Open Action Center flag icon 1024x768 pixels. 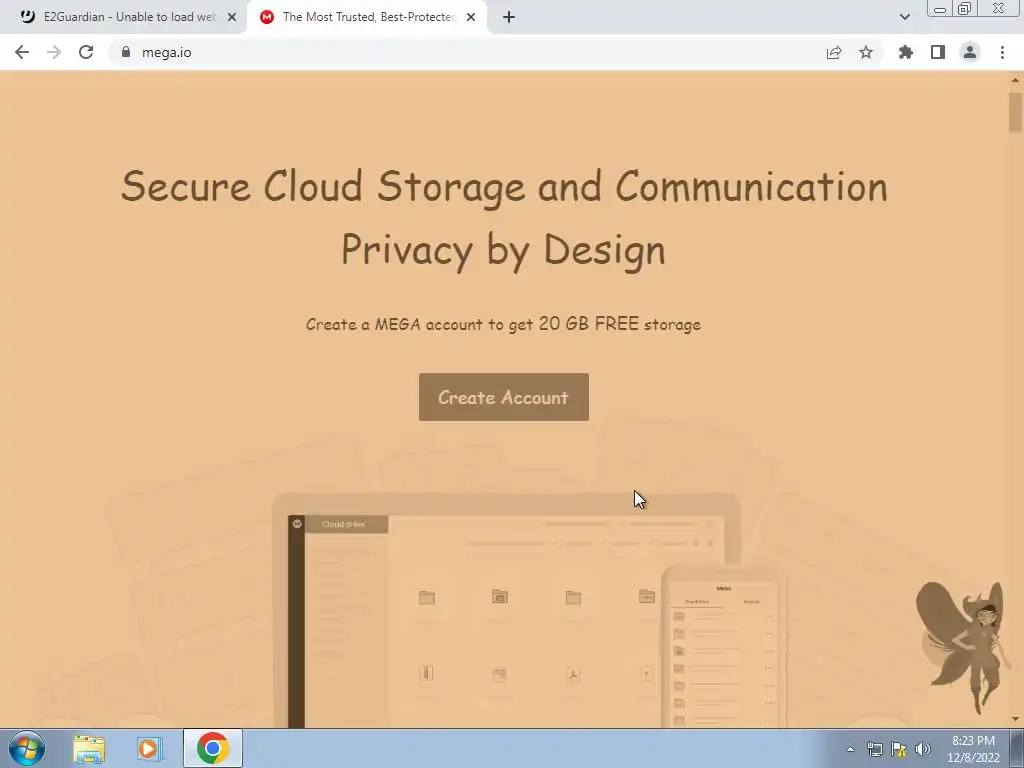pos(899,749)
